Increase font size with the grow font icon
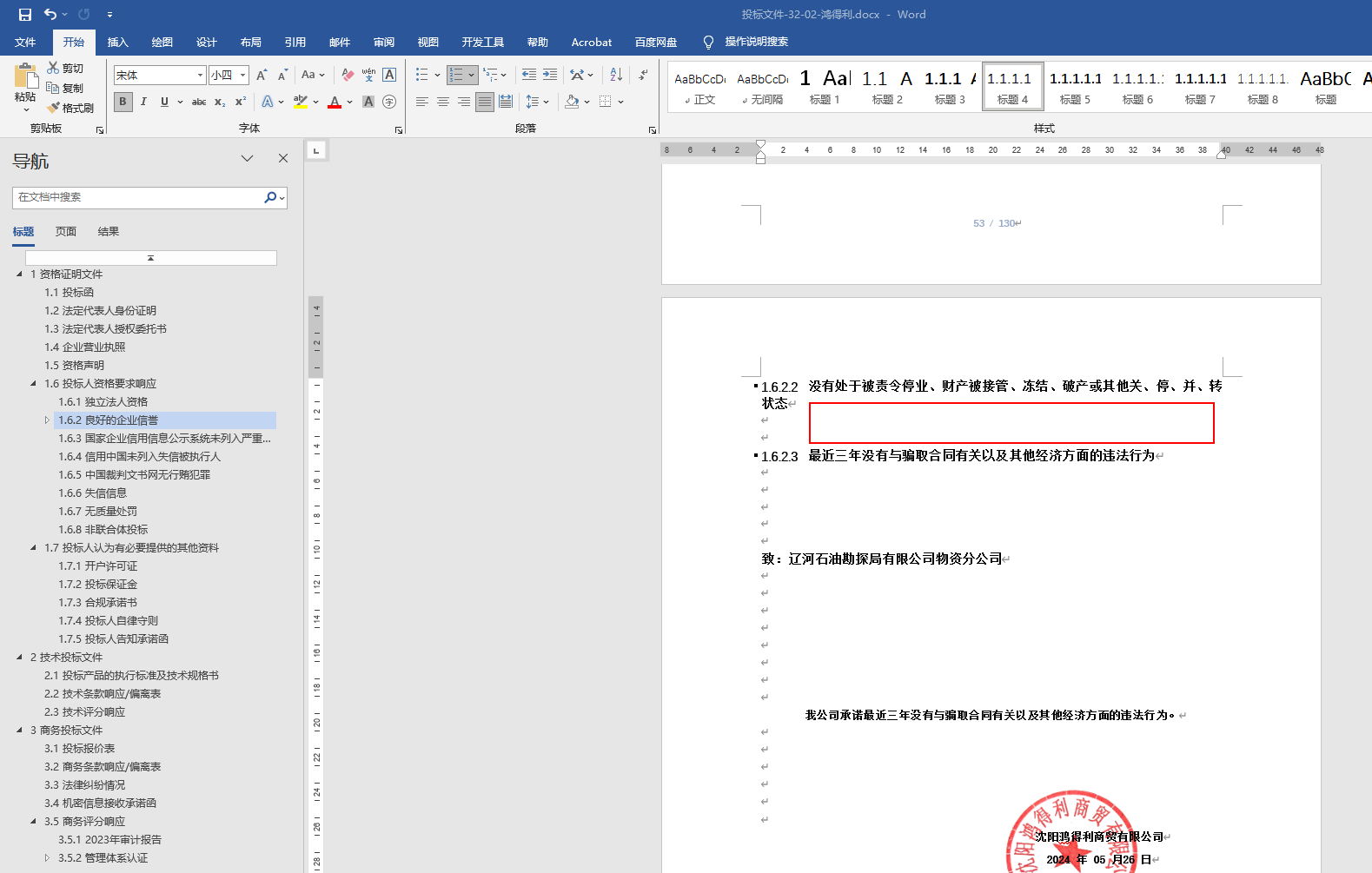Viewport: 1372px width, 873px height. pyautogui.click(x=262, y=75)
